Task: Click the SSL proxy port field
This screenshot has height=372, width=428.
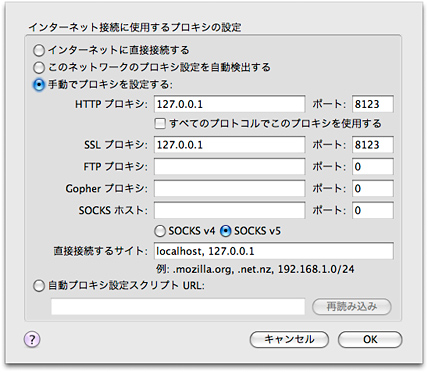Action: click(373, 145)
